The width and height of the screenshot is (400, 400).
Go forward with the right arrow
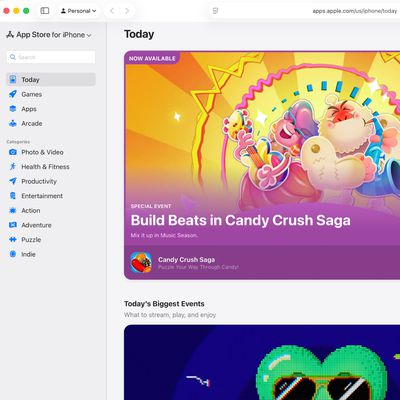tap(127, 11)
